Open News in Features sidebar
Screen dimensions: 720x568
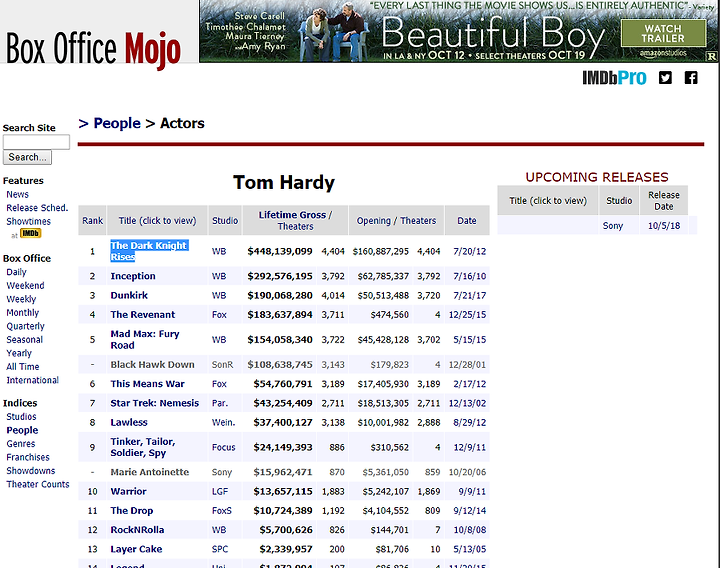click(17, 194)
